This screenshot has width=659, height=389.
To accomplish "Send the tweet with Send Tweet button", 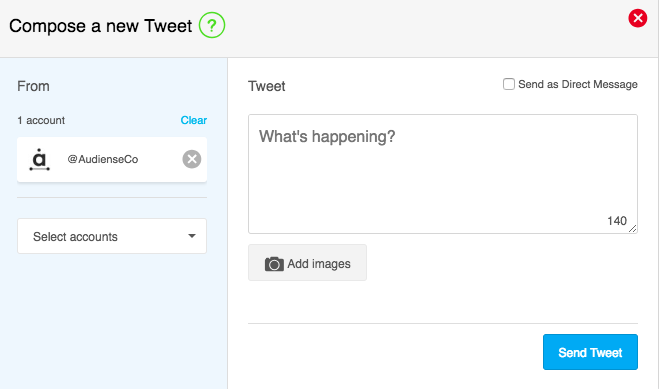I will [x=590, y=352].
